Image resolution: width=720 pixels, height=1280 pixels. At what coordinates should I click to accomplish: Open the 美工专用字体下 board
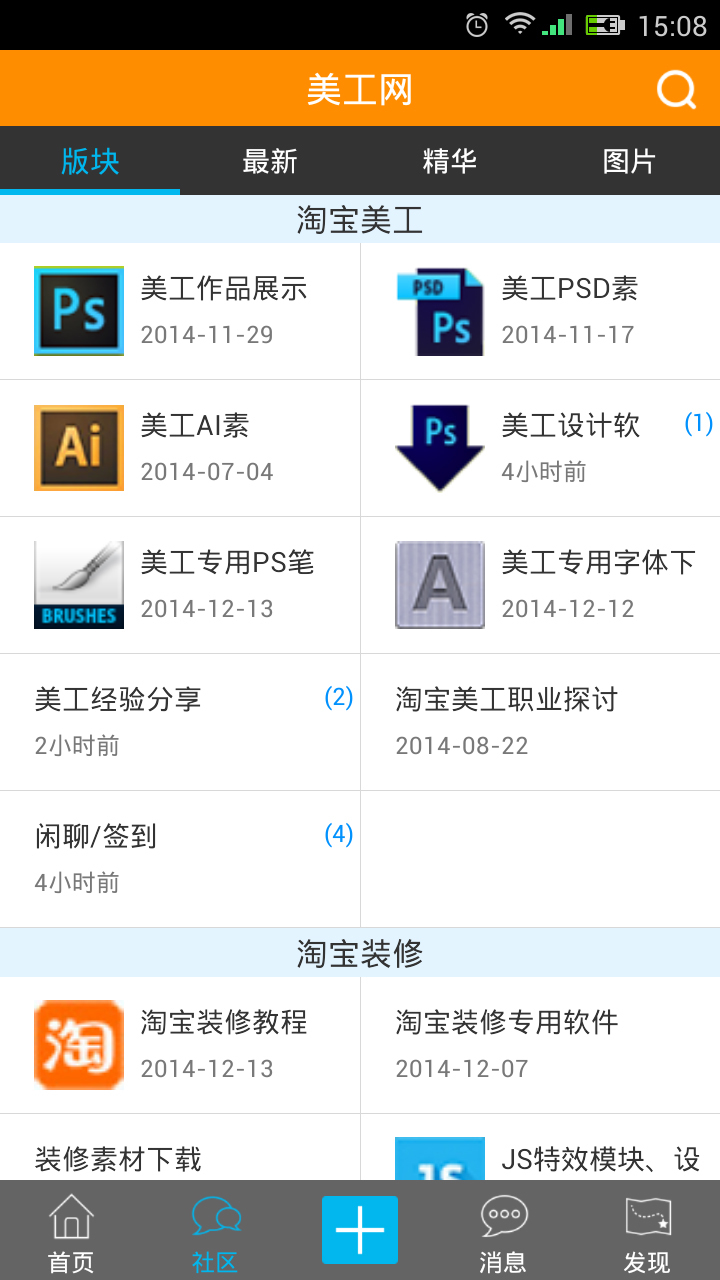pos(540,585)
